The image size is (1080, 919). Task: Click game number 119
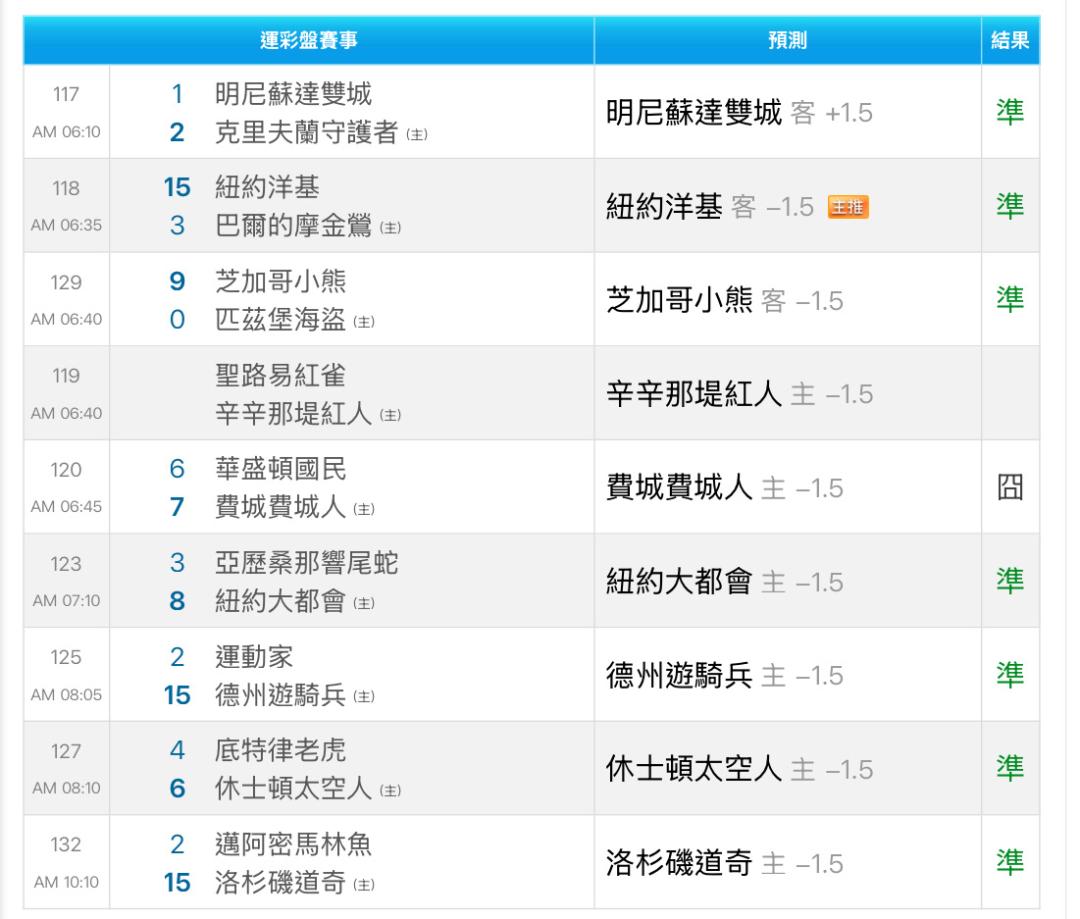coord(66,376)
